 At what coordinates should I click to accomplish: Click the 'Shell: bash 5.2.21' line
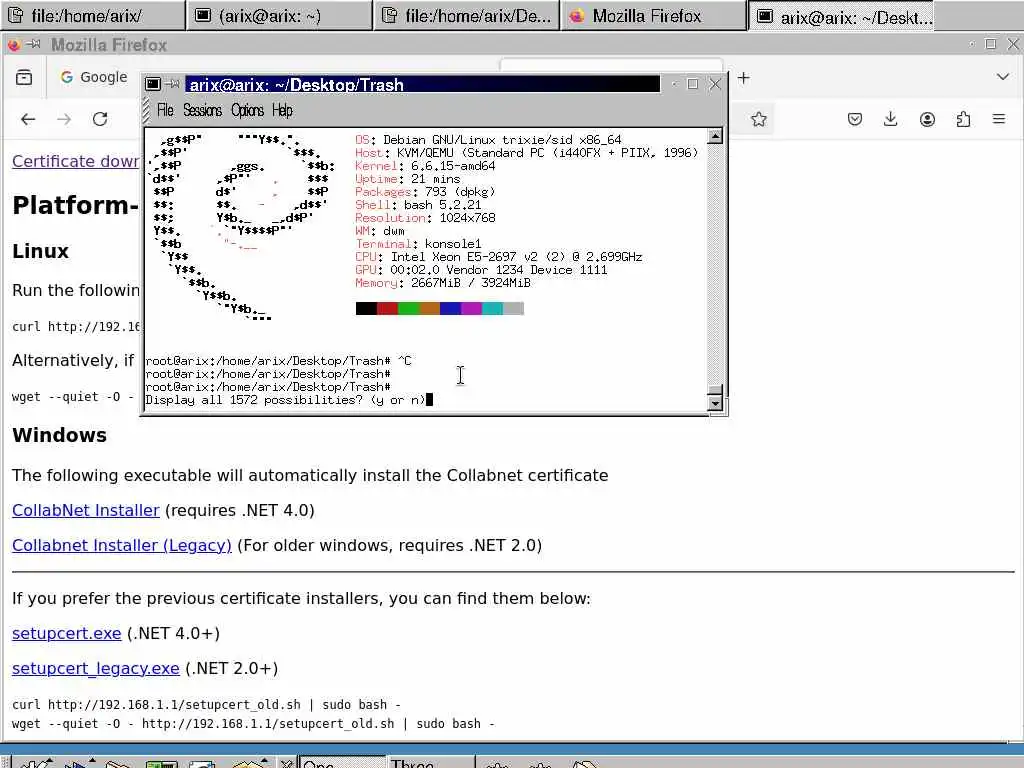point(418,205)
